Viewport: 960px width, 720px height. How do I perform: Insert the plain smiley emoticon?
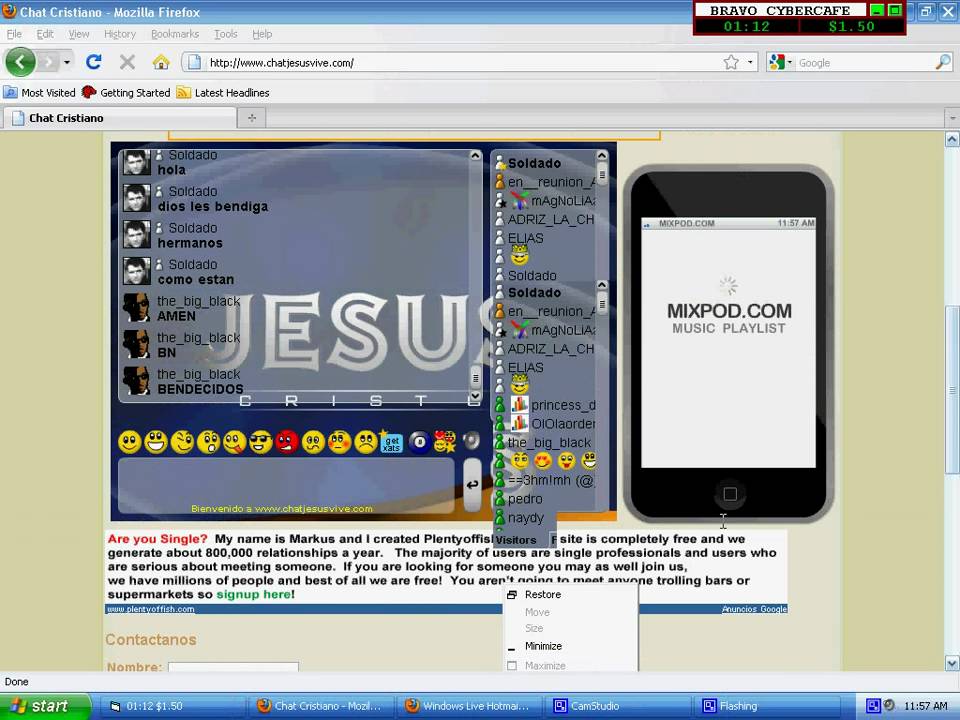click(129, 441)
